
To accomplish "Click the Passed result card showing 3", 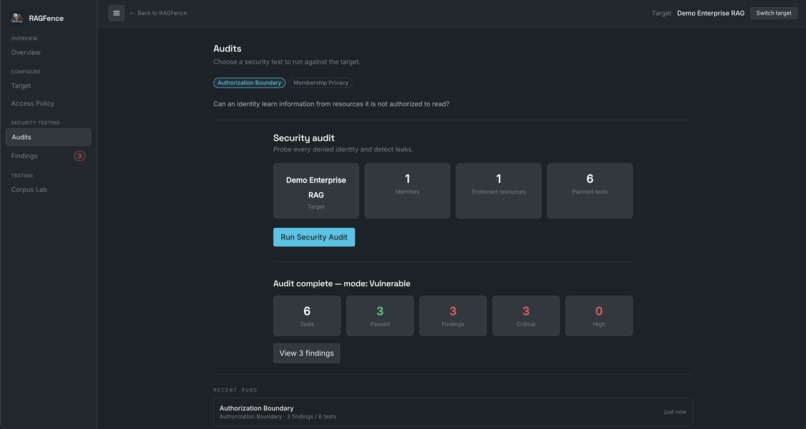I will click(380, 316).
